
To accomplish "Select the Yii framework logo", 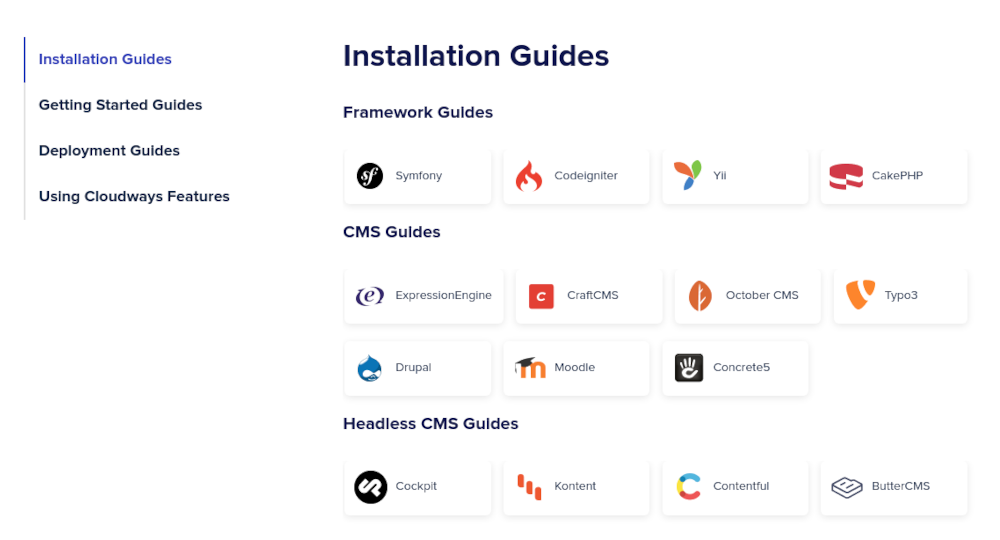I will pyautogui.click(x=687, y=175).
